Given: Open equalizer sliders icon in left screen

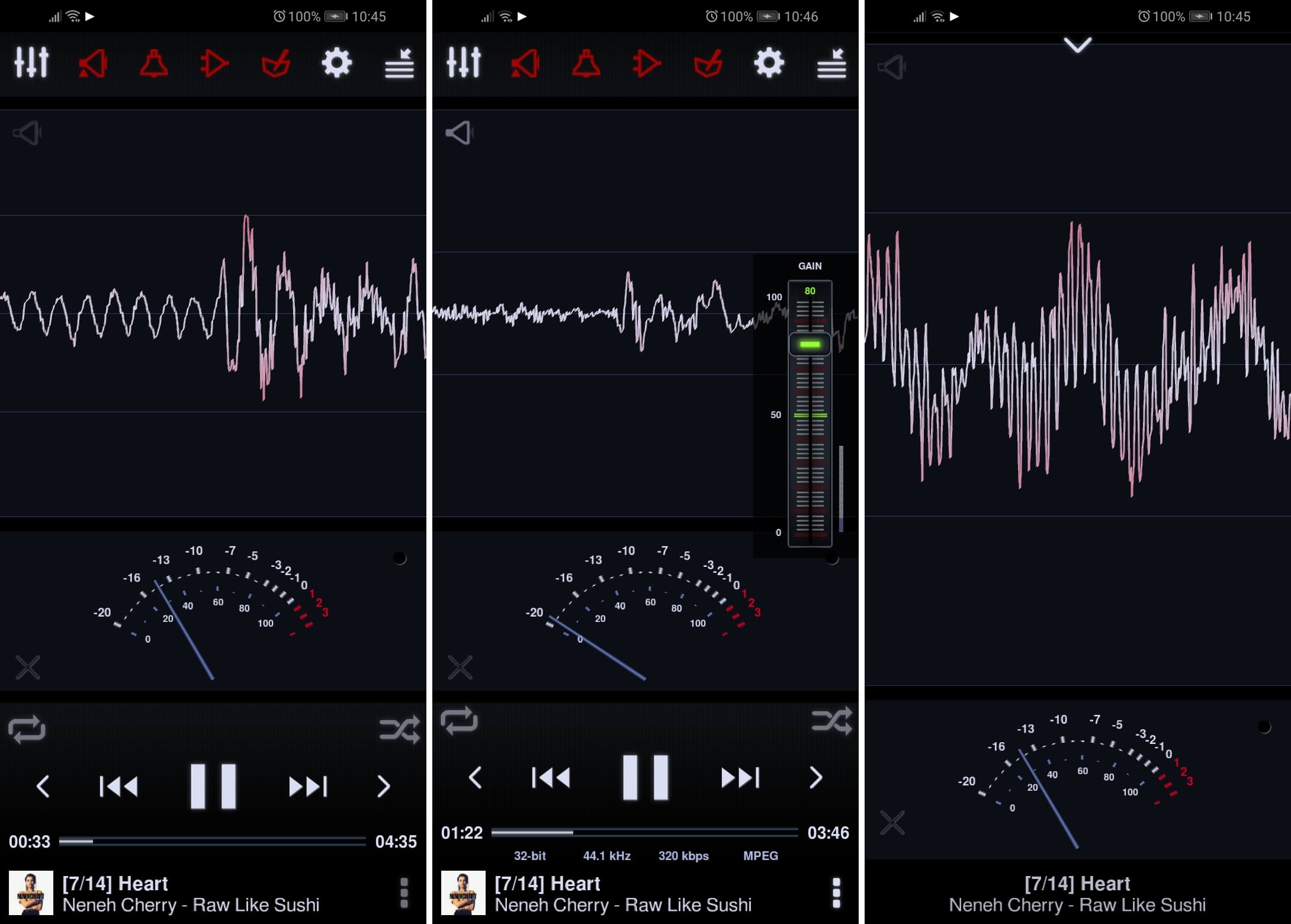Looking at the screenshot, I should (x=31, y=62).
